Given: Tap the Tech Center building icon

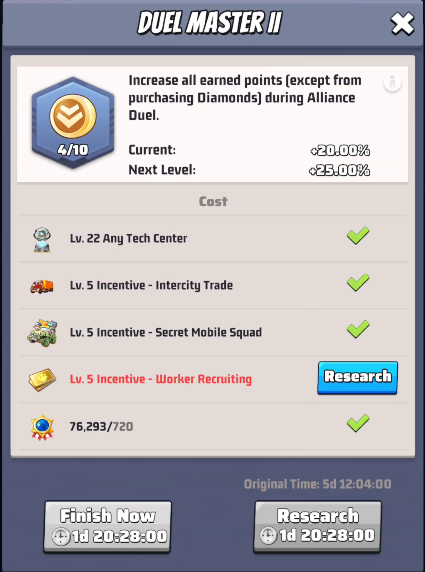Looking at the screenshot, I should pos(42,240).
